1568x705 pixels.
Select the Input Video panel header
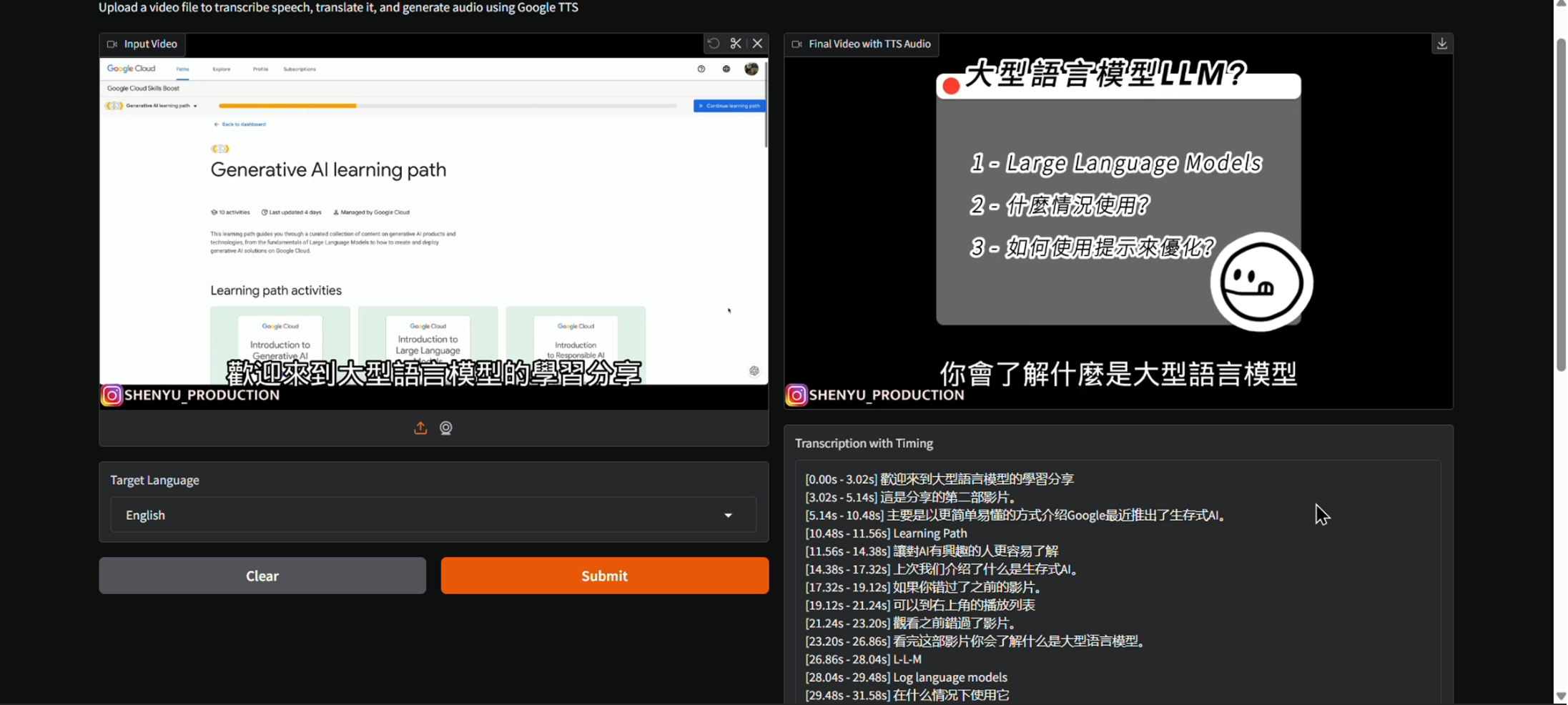pyautogui.click(x=142, y=44)
